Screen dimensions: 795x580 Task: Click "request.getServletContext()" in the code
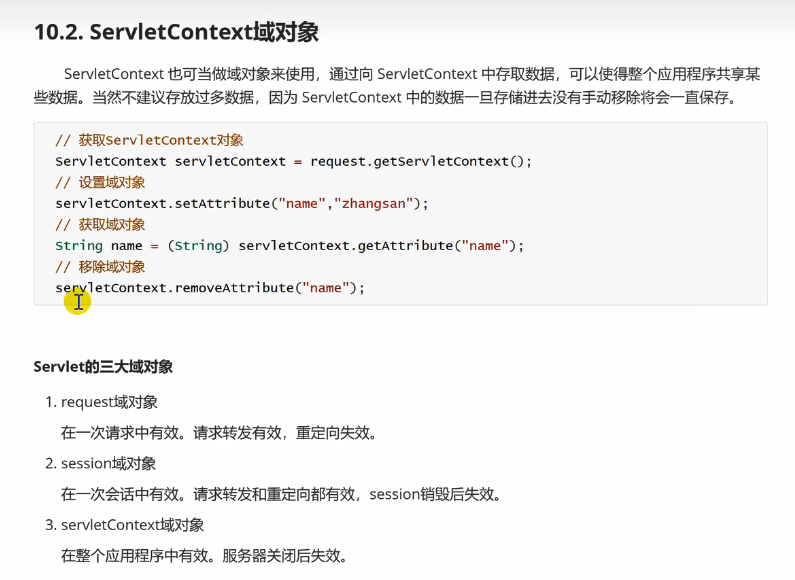(x=420, y=161)
